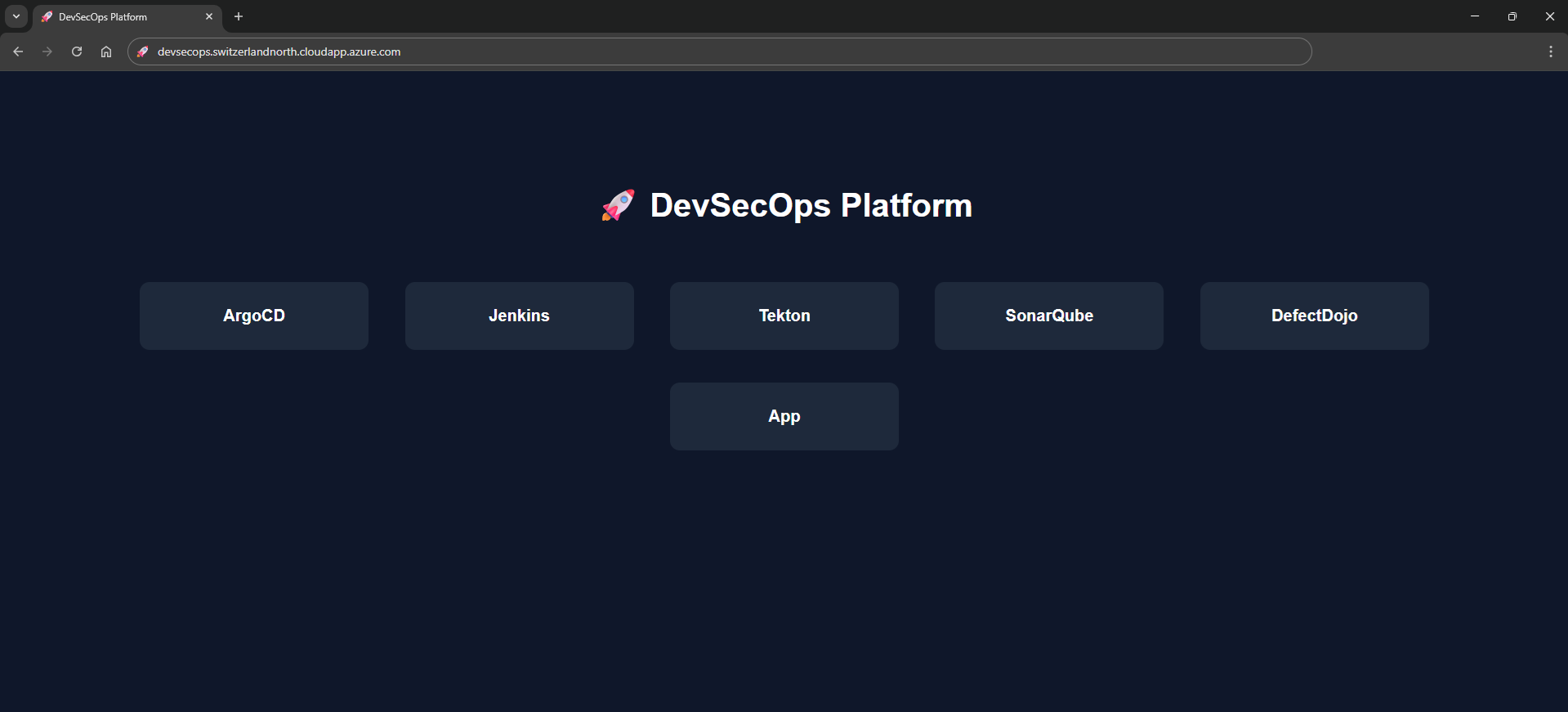Open the ArgoCD tile

pos(254,316)
